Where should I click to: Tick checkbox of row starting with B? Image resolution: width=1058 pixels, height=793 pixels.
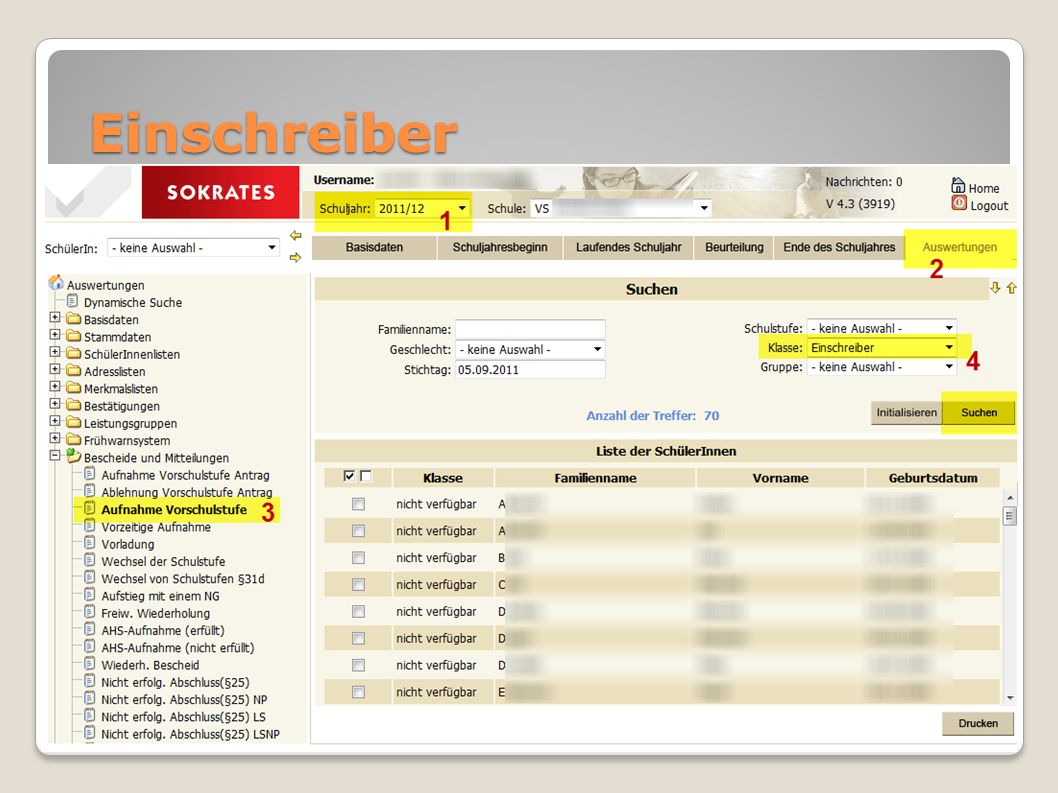(x=358, y=558)
